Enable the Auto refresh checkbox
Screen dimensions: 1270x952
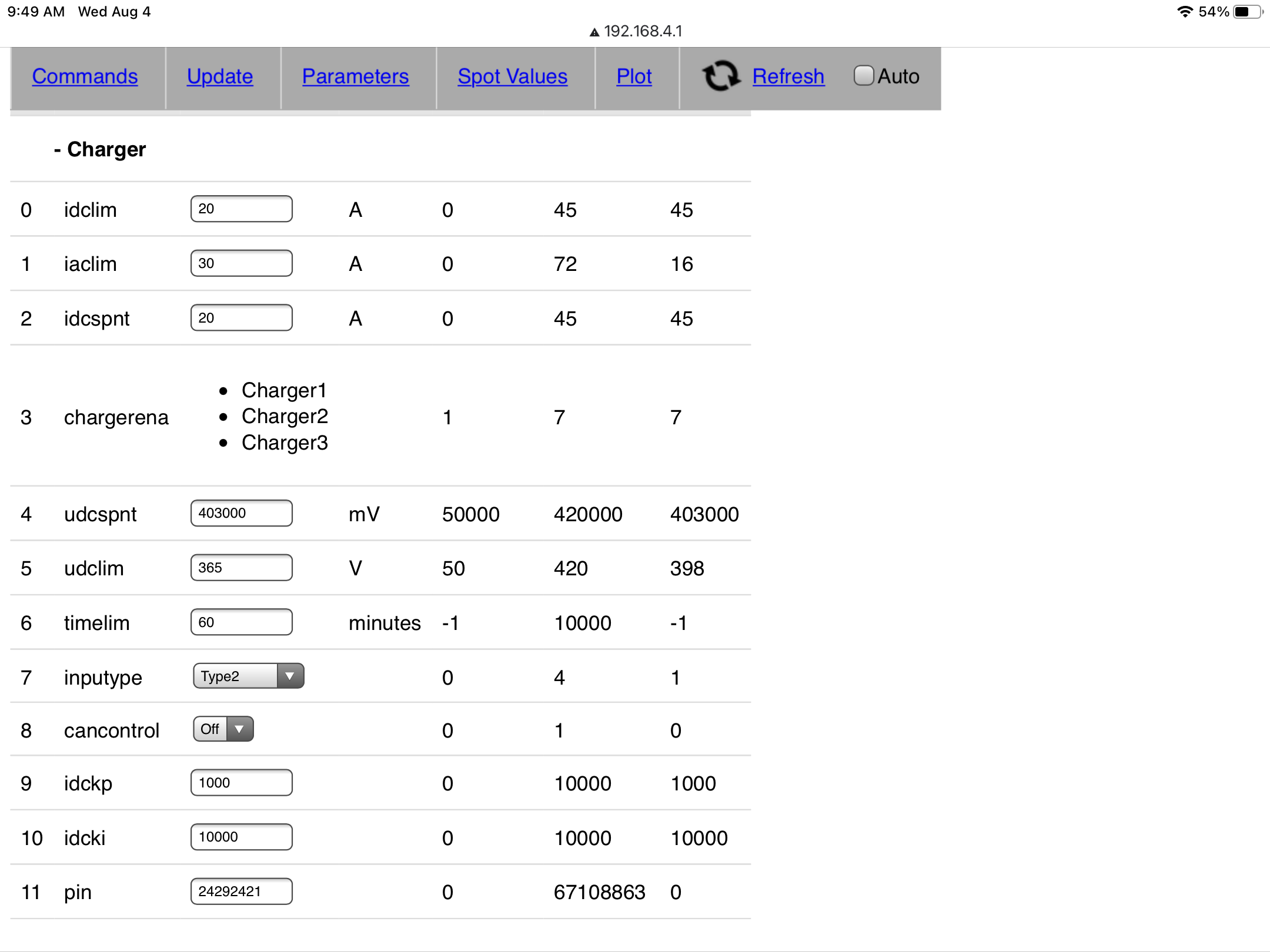click(863, 76)
